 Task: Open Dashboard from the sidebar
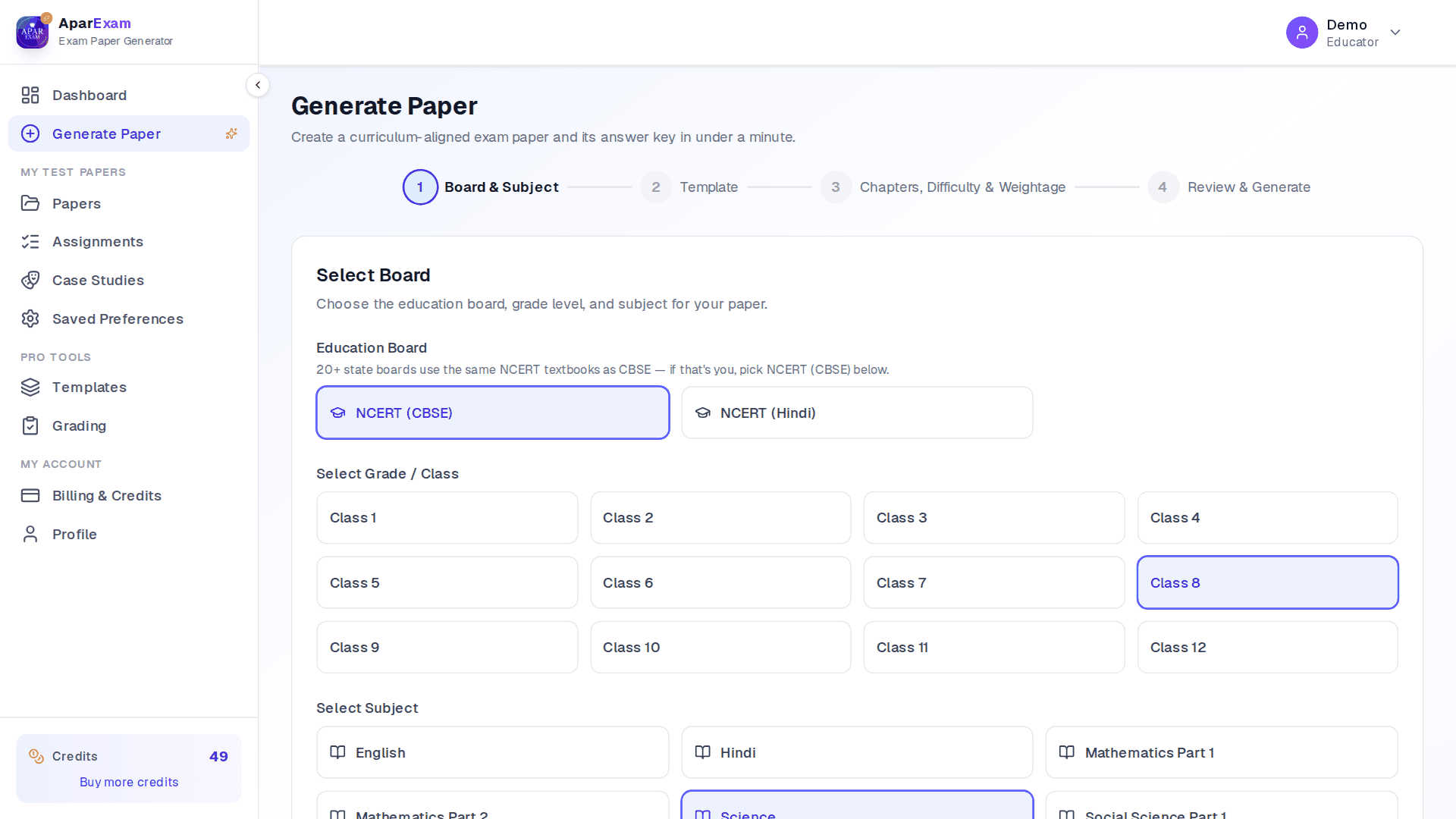[x=129, y=95]
